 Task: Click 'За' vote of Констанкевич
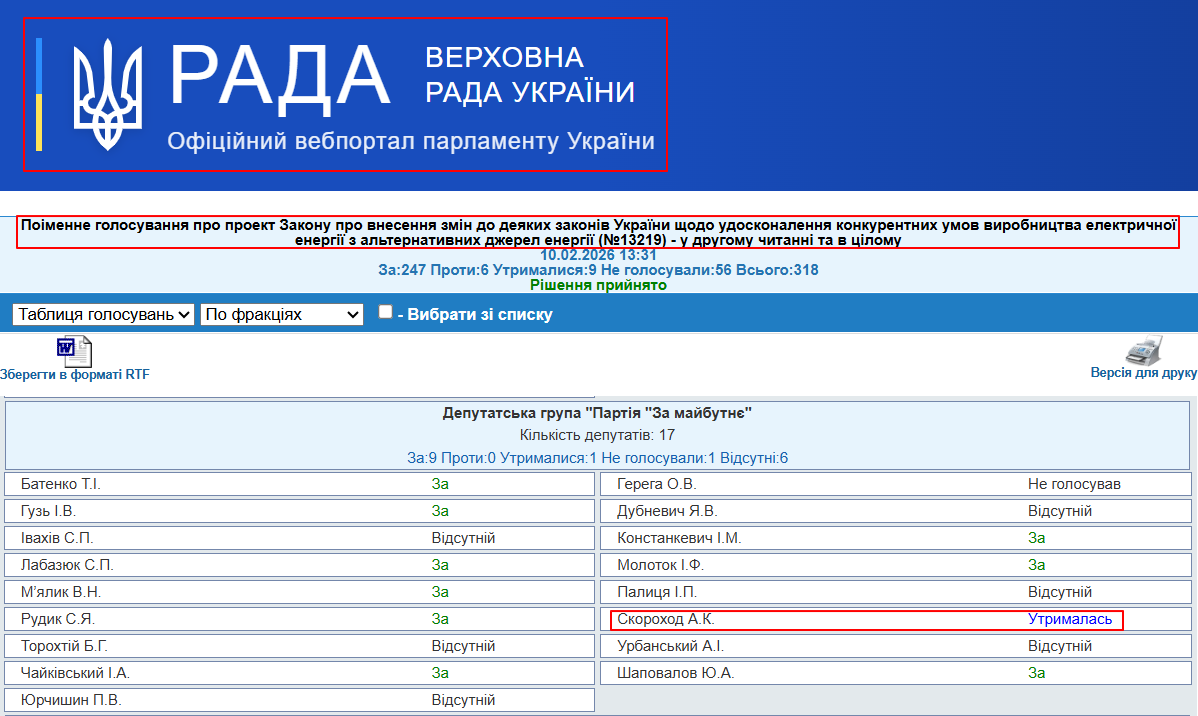pyautogui.click(x=1037, y=538)
